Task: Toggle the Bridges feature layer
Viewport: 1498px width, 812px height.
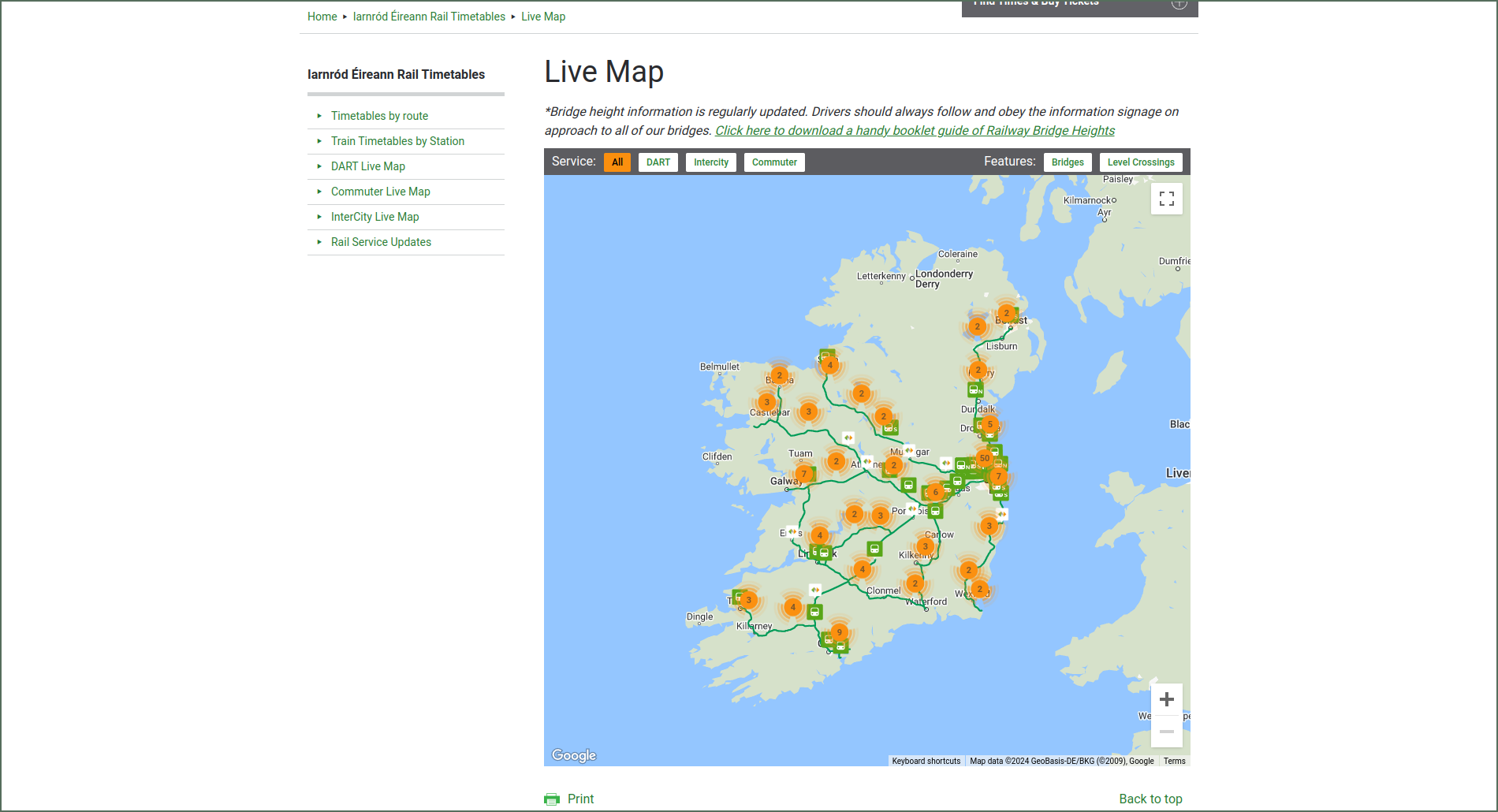Action: click(1068, 162)
